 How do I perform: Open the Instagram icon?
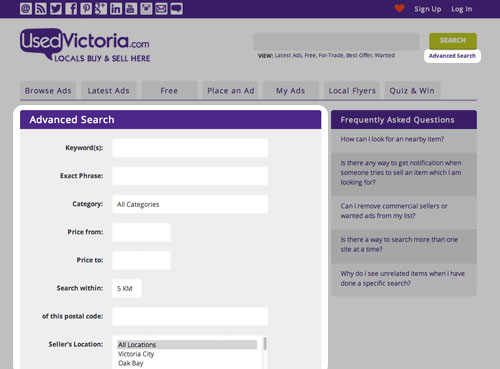[x=146, y=9]
